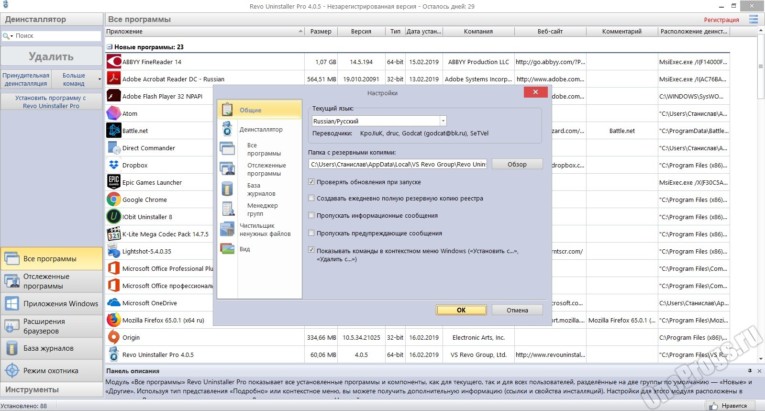The width and height of the screenshot is (765, 411).
Task: Click the Atom application icon
Action: [114, 113]
